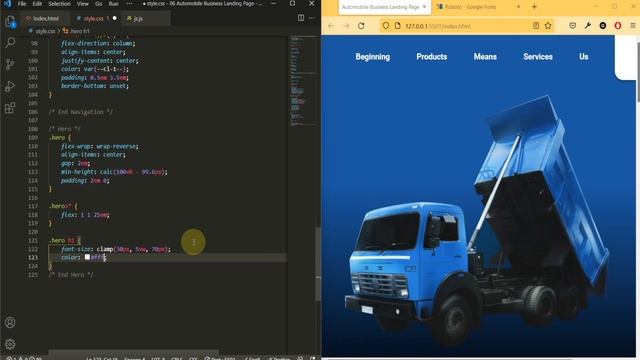Reload the browser page
The width and height of the screenshot is (640, 360).
pyautogui.click(x=361, y=26)
